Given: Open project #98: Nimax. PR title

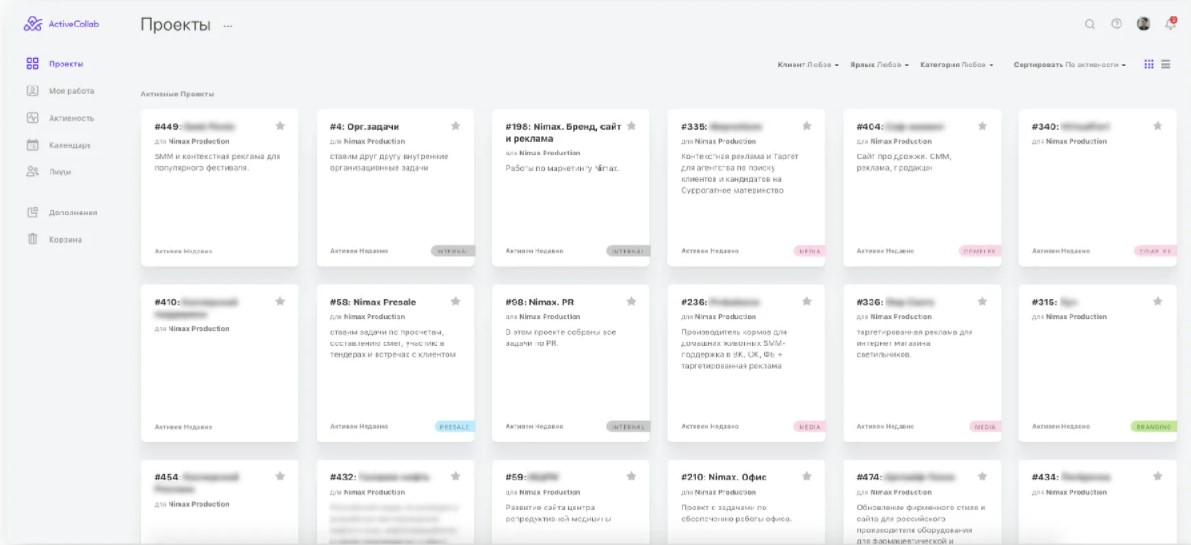Looking at the screenshot, I should [539, 302].
